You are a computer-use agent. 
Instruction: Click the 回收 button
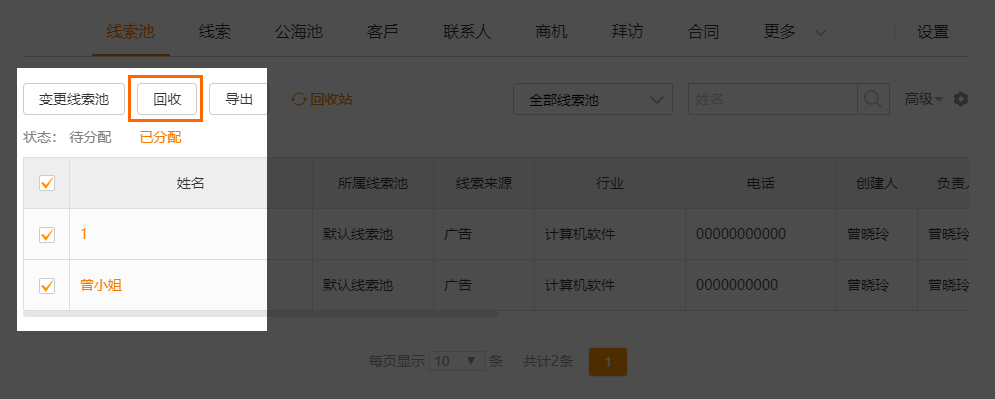pos(167,99)
